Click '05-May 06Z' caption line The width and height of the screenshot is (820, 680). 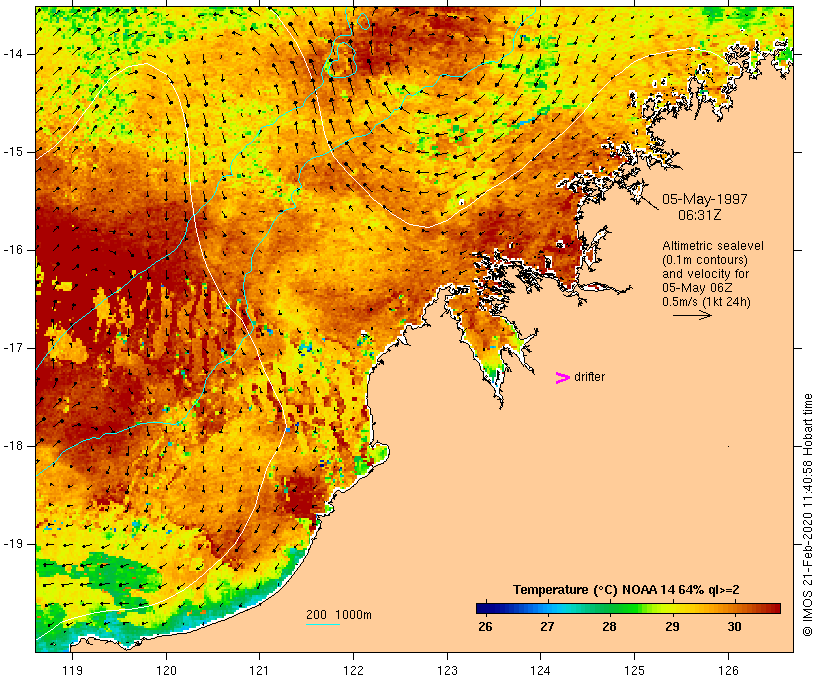point(697,288)
